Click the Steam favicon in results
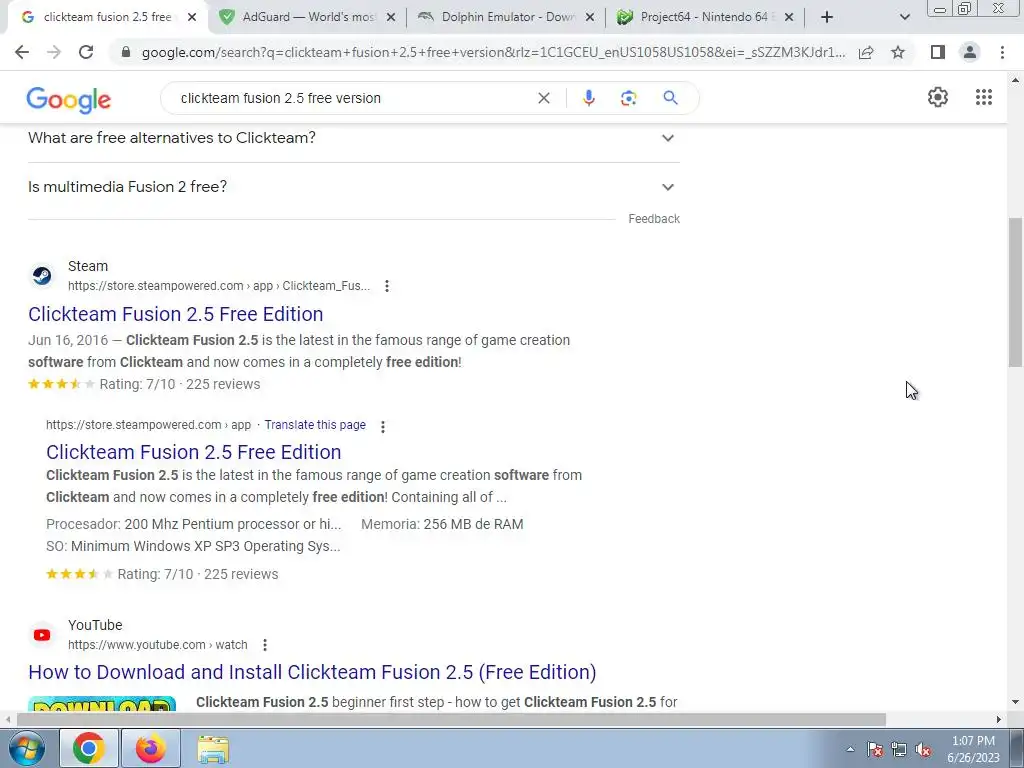1024x768 pixels. click(42, 276)
